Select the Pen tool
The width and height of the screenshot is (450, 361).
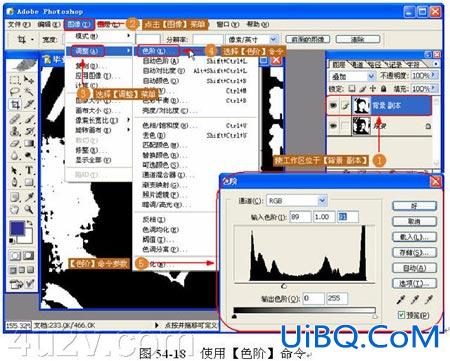tap(15, 182)
